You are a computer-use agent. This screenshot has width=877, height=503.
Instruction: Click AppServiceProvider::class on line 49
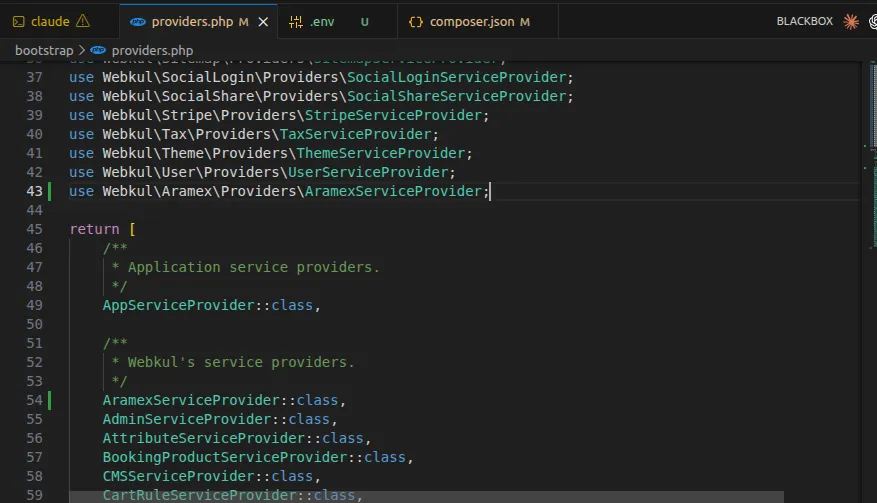click(x=208, y=305)
